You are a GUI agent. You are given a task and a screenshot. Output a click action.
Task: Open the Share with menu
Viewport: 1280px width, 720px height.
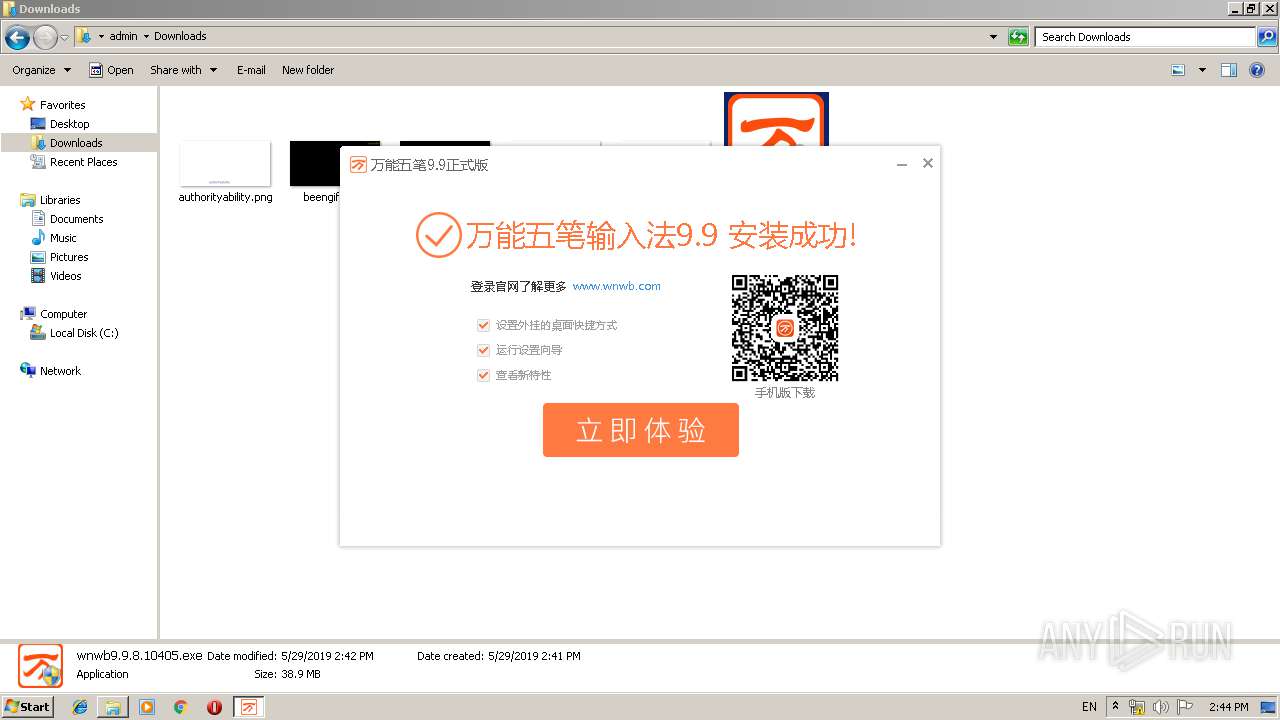pyautogui.click(x=183, y=70)
